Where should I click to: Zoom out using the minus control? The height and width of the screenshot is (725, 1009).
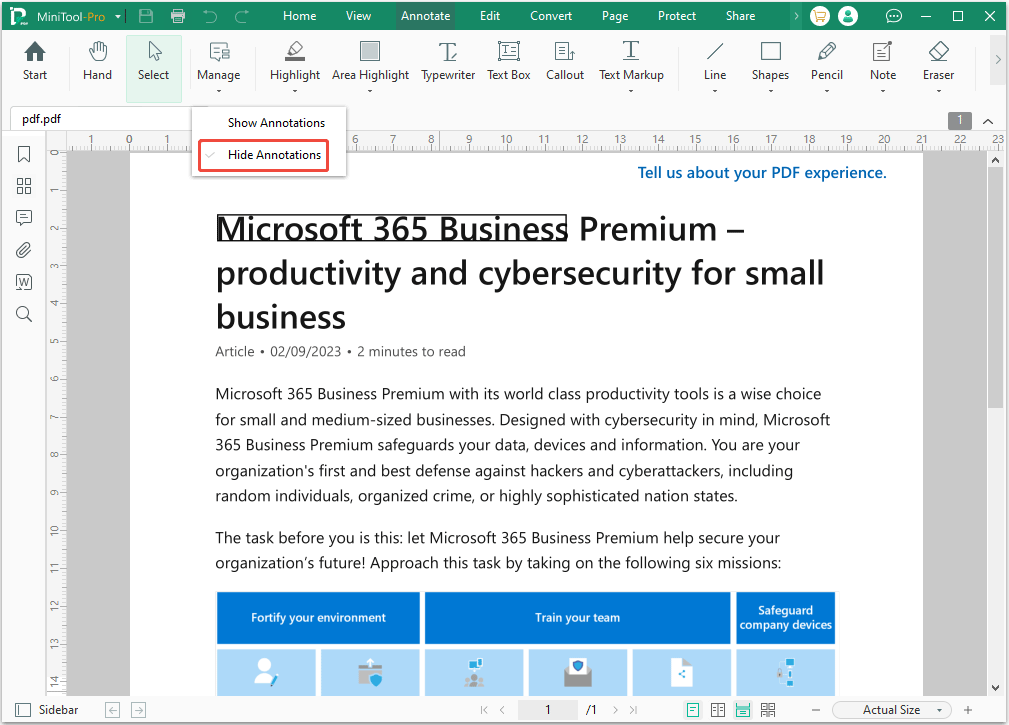(815, 709)
